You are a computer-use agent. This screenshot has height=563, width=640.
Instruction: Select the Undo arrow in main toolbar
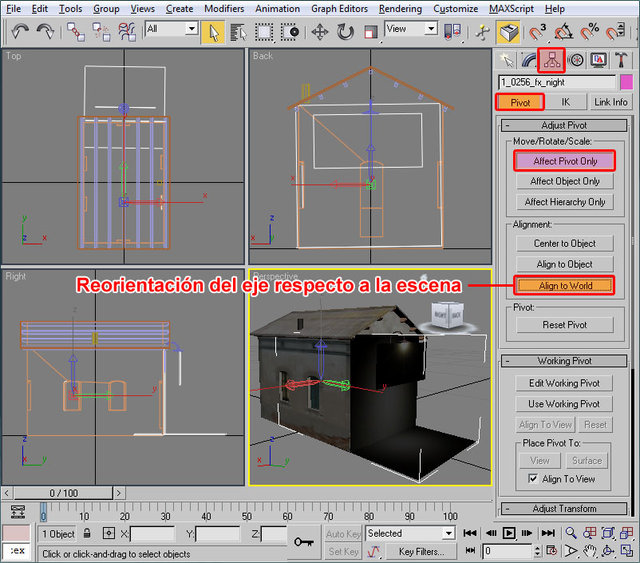pyautogui.click(x=19, y=32)
